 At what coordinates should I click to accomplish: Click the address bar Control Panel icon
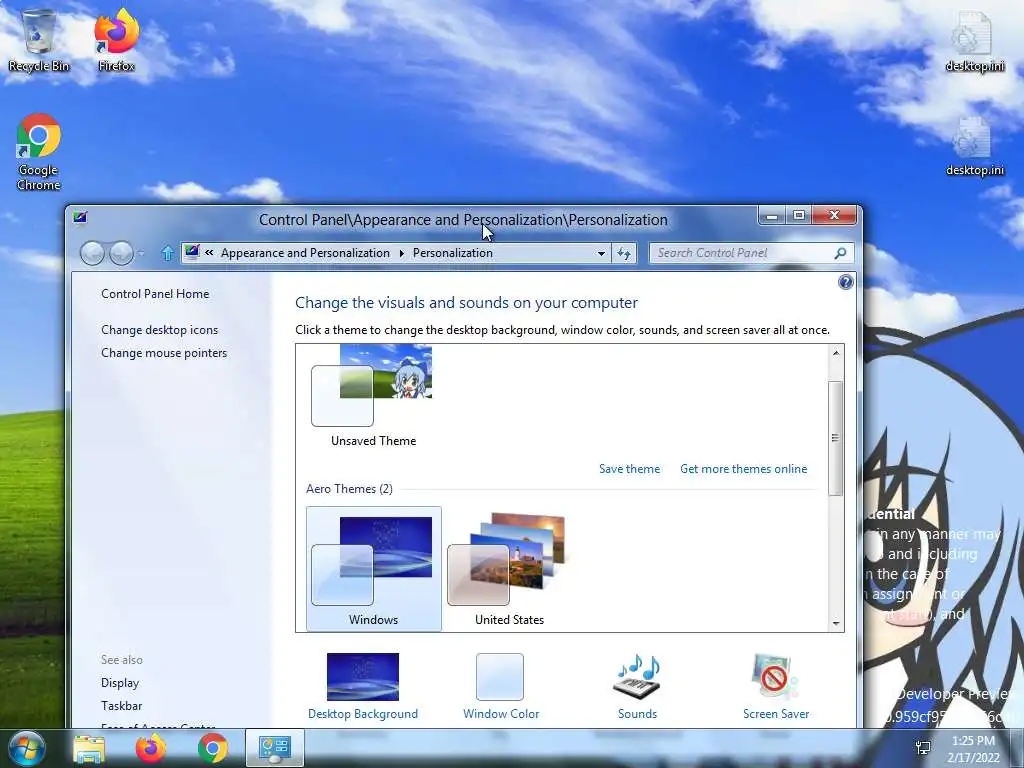[192, 252]
